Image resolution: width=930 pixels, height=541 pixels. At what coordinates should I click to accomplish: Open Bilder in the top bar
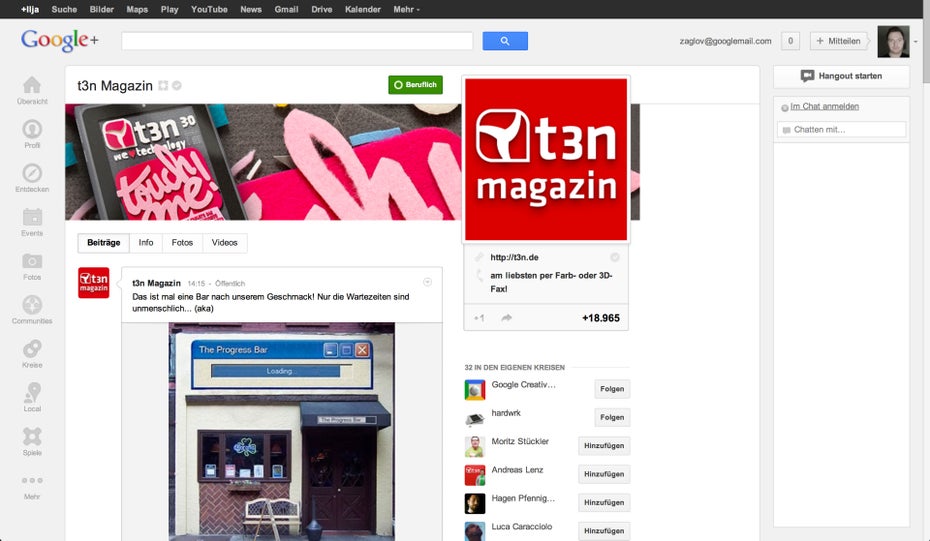101,9
